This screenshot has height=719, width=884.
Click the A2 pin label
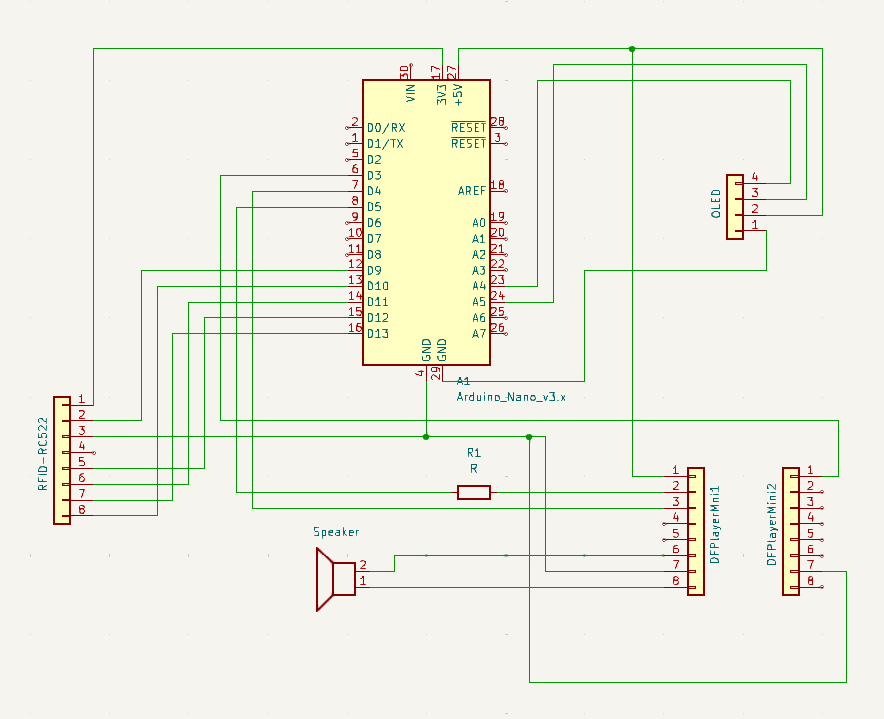tap(479, 254)
